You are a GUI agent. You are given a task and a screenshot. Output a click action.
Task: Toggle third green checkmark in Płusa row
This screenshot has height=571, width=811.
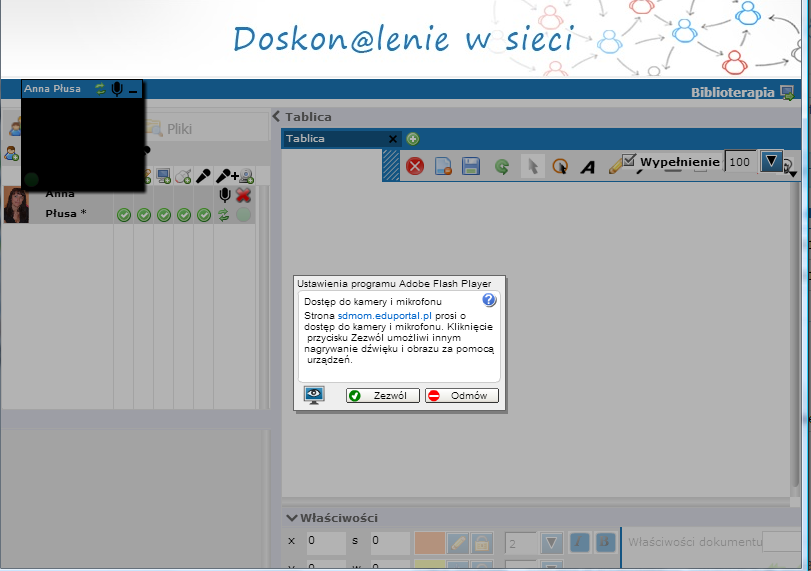164,215
